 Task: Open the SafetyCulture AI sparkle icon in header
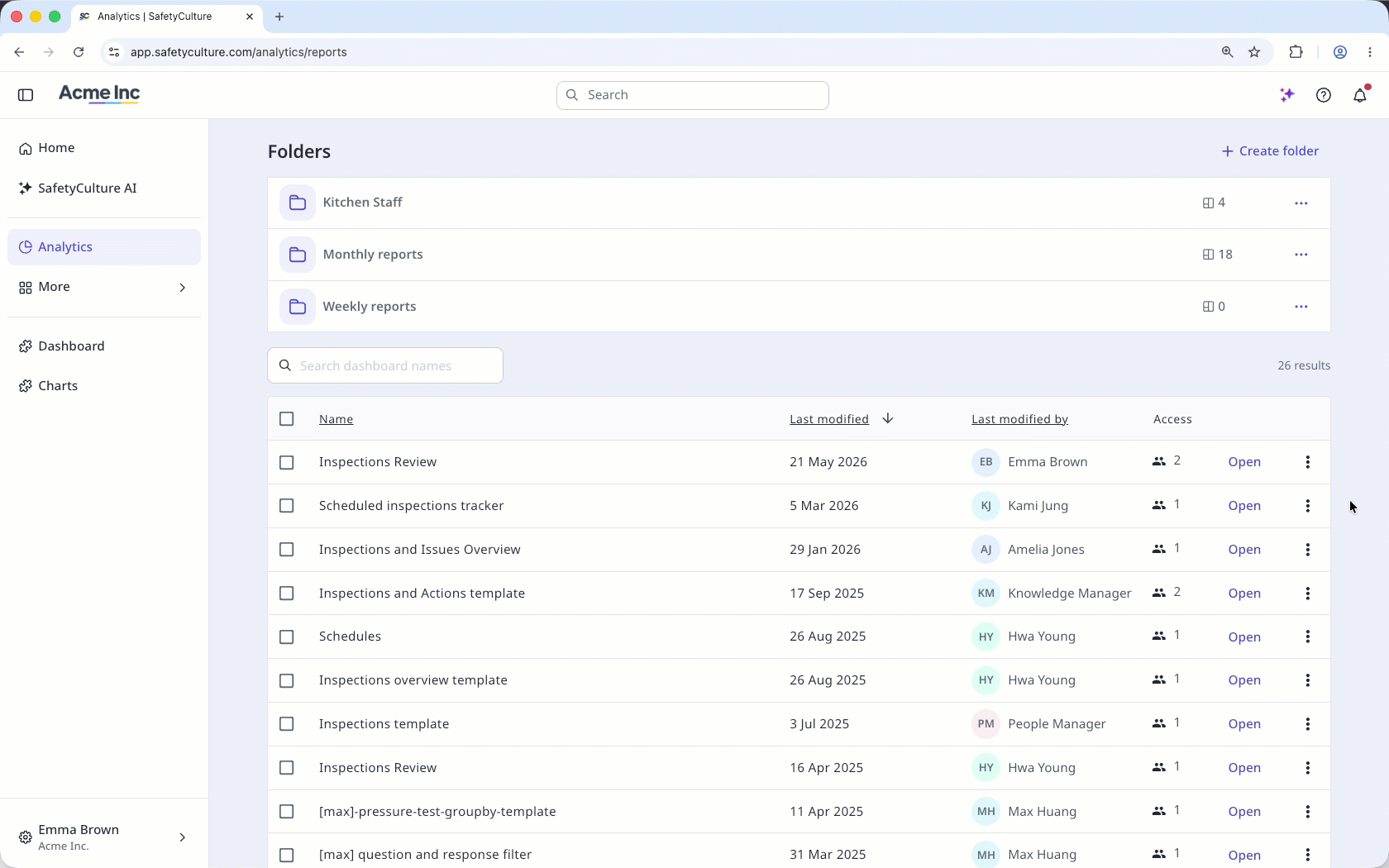pyautogui.click(x=1286, y=95)
